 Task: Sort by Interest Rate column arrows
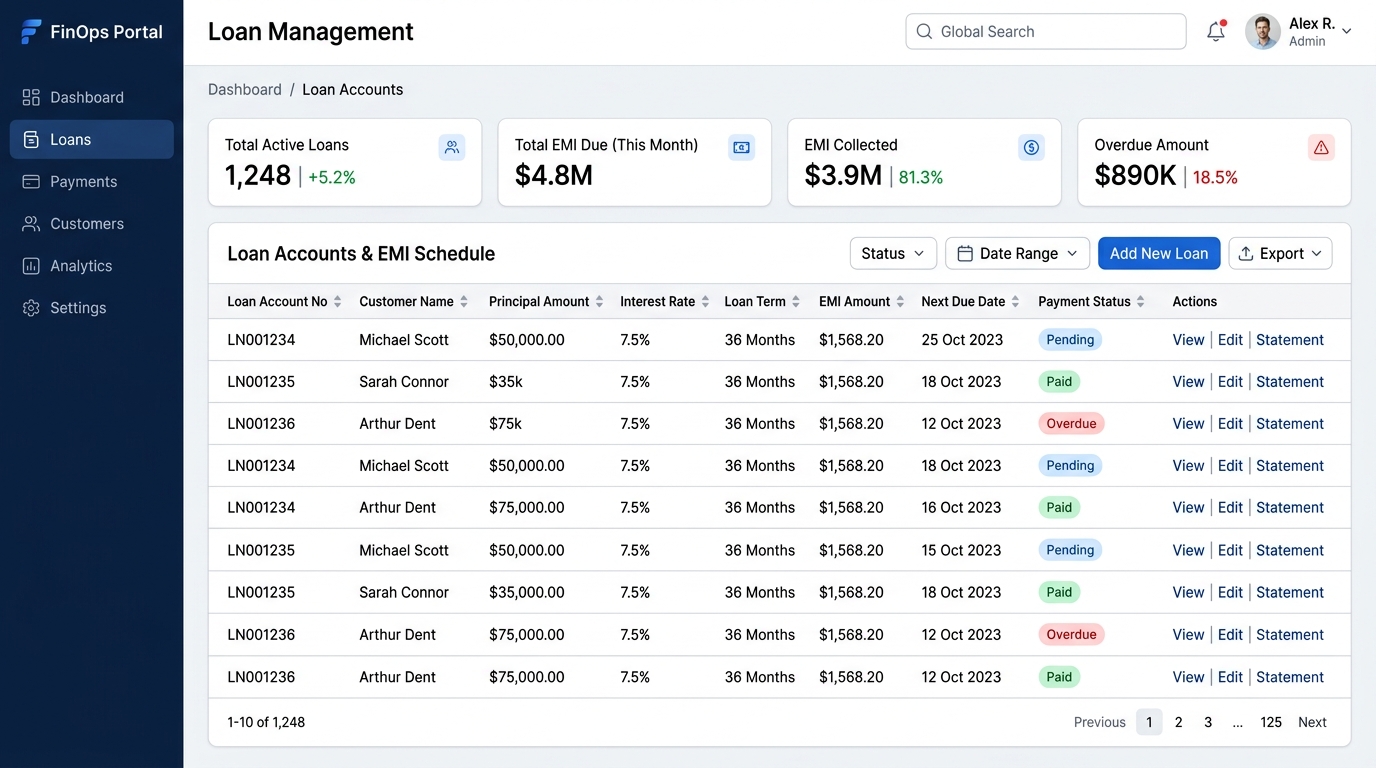tap(705, 302)
